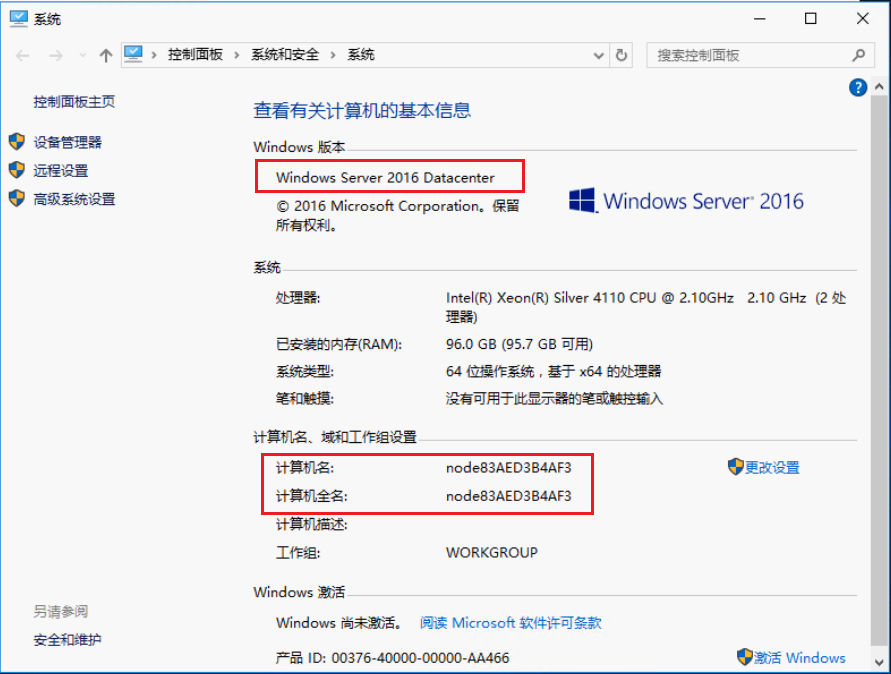Go up one level with Up arrow
Viewport: 891px width, 674px height.
pos(106,56)
